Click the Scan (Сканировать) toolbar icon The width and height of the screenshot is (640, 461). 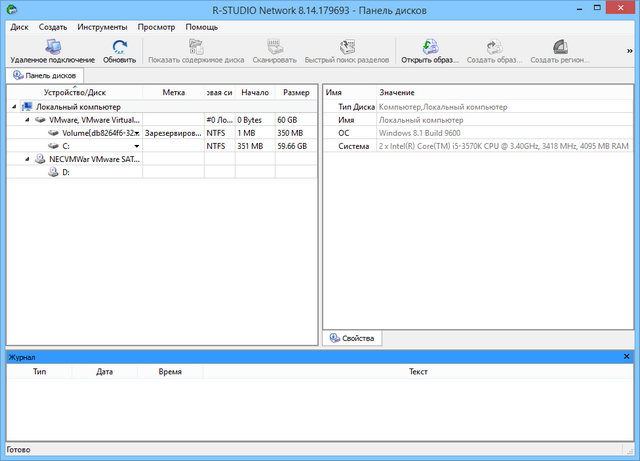(273, 47)
